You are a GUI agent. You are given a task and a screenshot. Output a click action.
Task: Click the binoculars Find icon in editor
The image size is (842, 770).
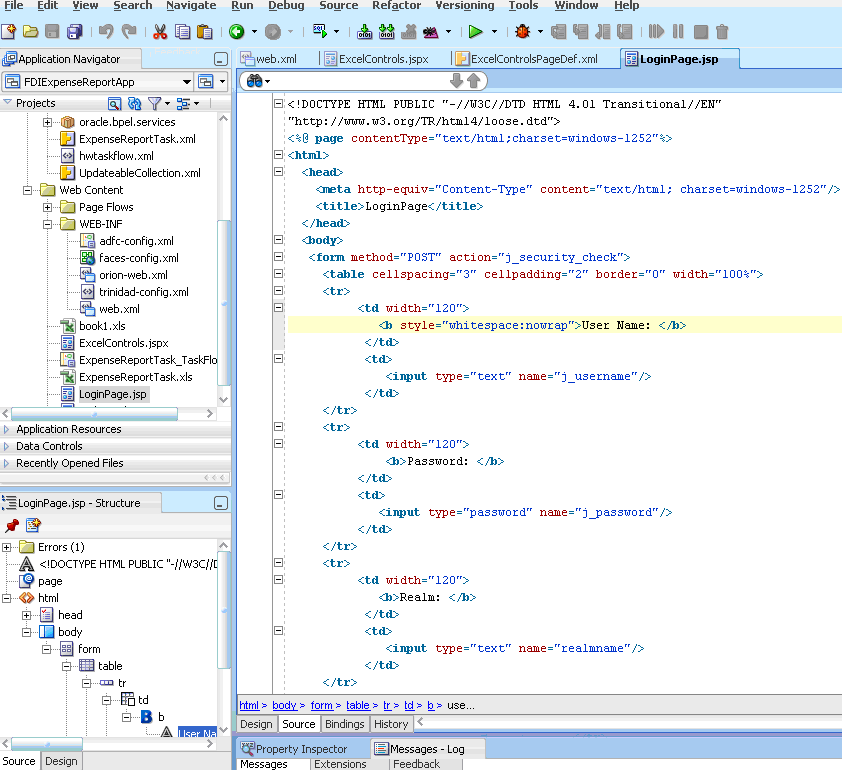254,81
